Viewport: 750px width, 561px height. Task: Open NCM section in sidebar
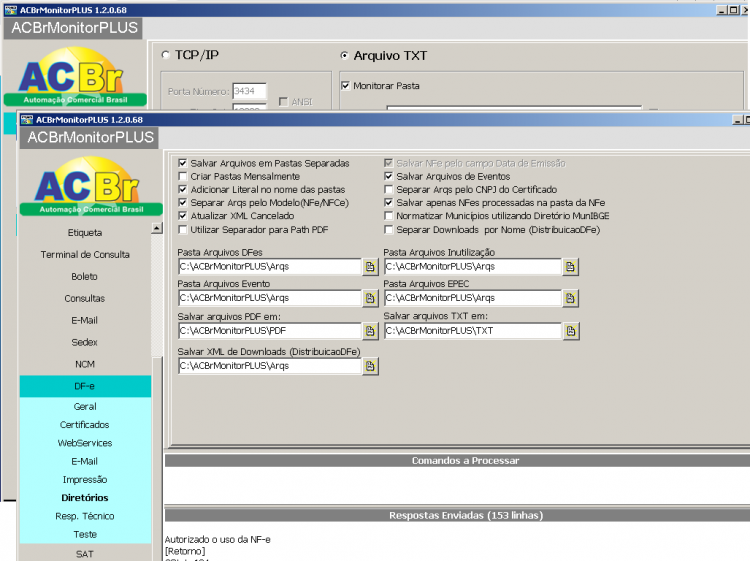85,364
